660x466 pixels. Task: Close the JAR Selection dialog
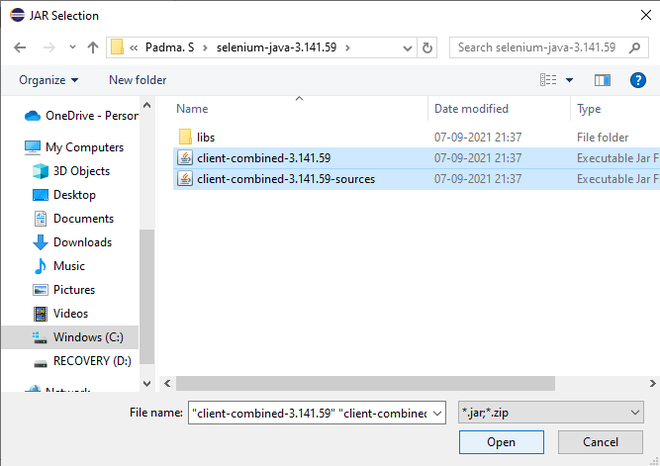[646, 15]
